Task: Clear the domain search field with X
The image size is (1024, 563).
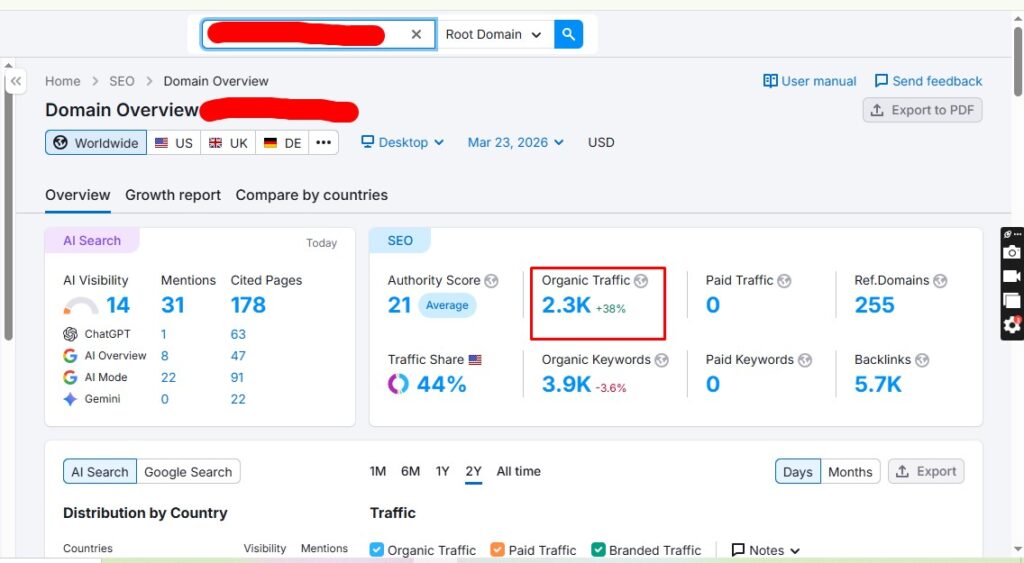Action: [x=416, y=35]
